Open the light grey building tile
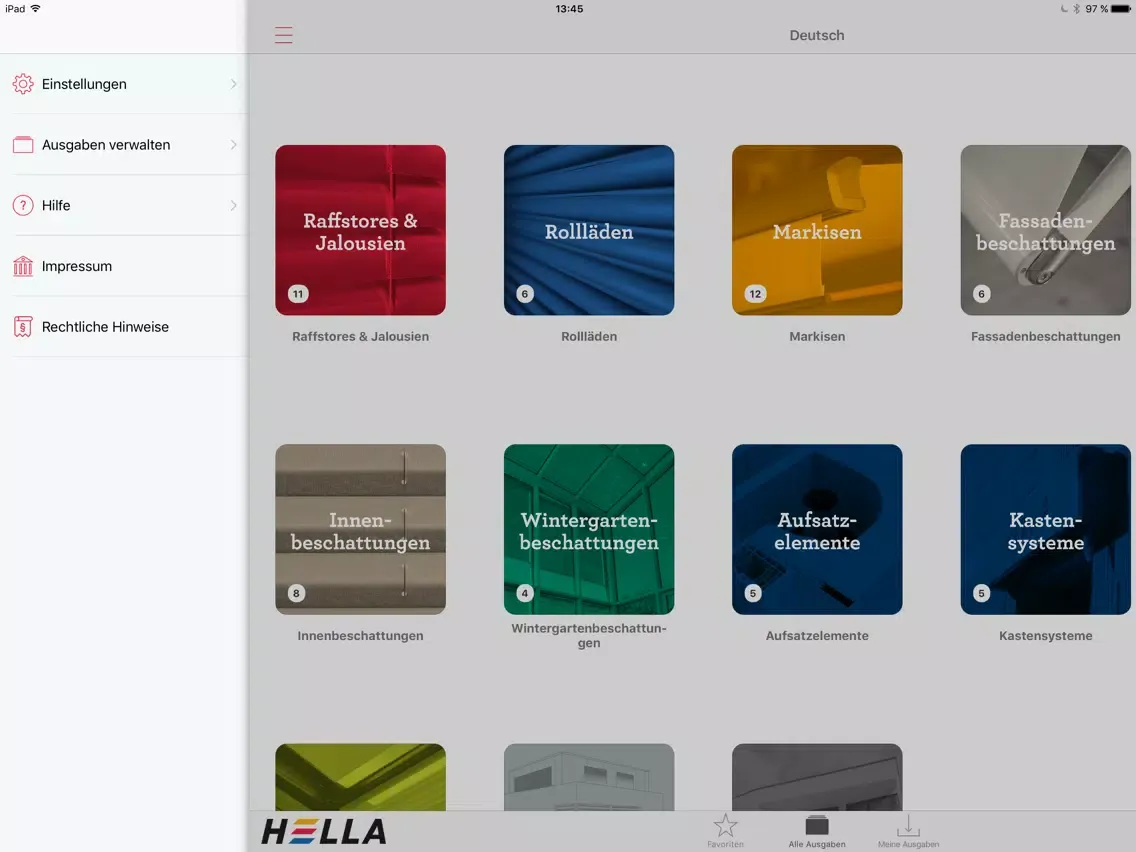Screen dimensions: 1136x852 (x=589, y=777)
